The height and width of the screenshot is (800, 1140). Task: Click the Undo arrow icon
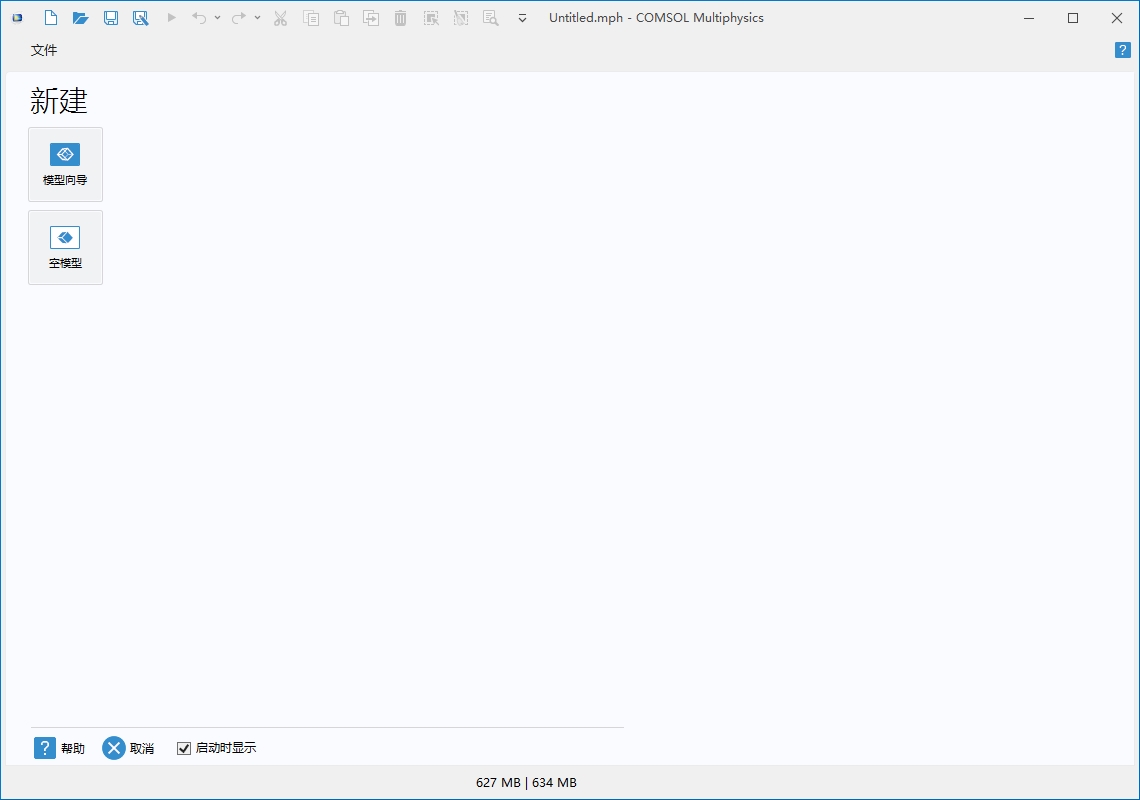click(198, 18)
